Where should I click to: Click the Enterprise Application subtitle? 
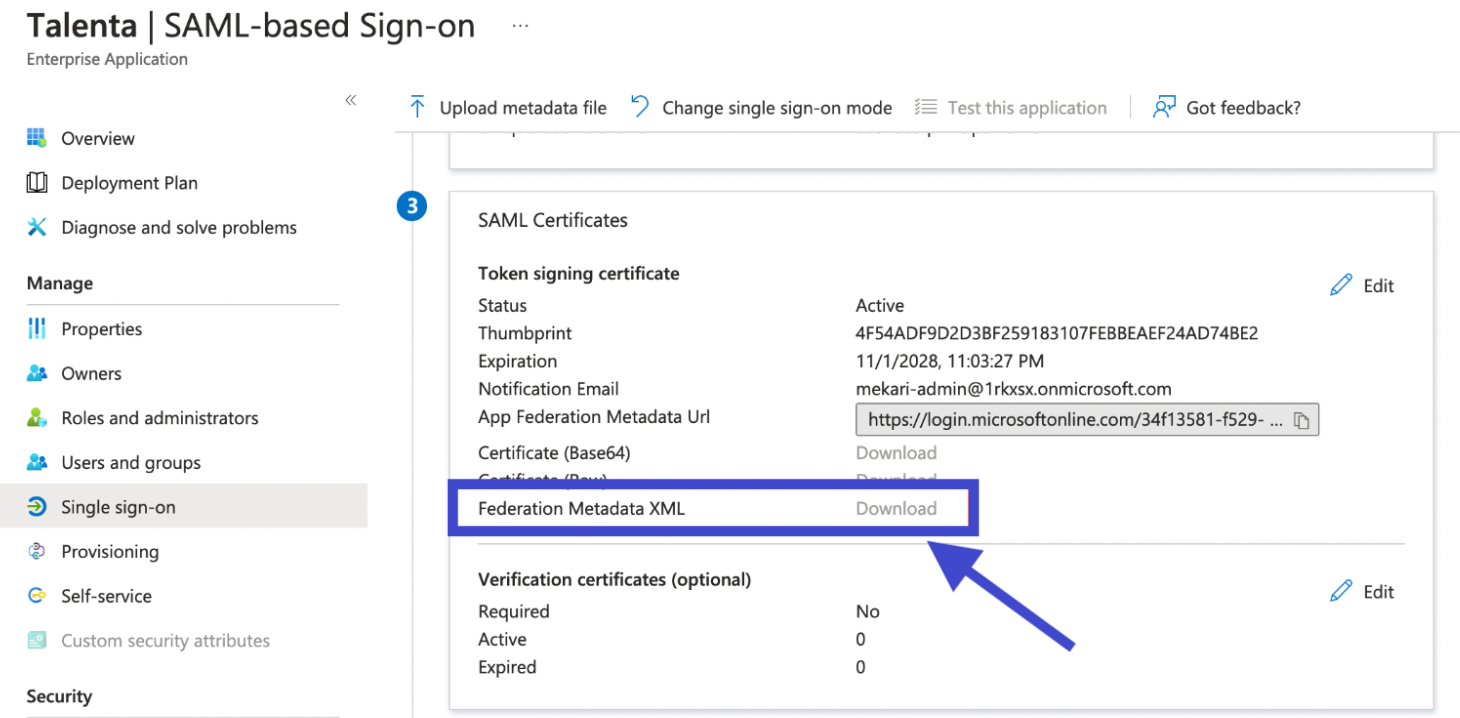tap(107, 59)
